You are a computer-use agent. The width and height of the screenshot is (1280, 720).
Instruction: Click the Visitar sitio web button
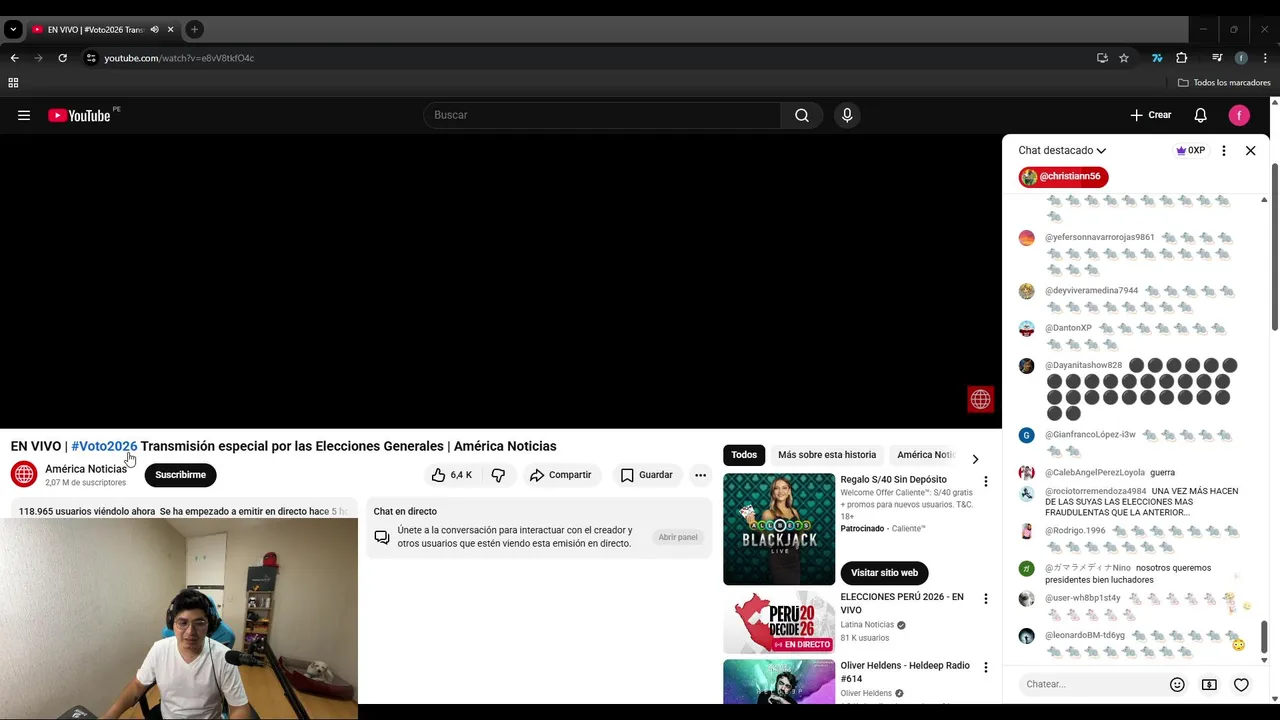(x=884, y=573)
